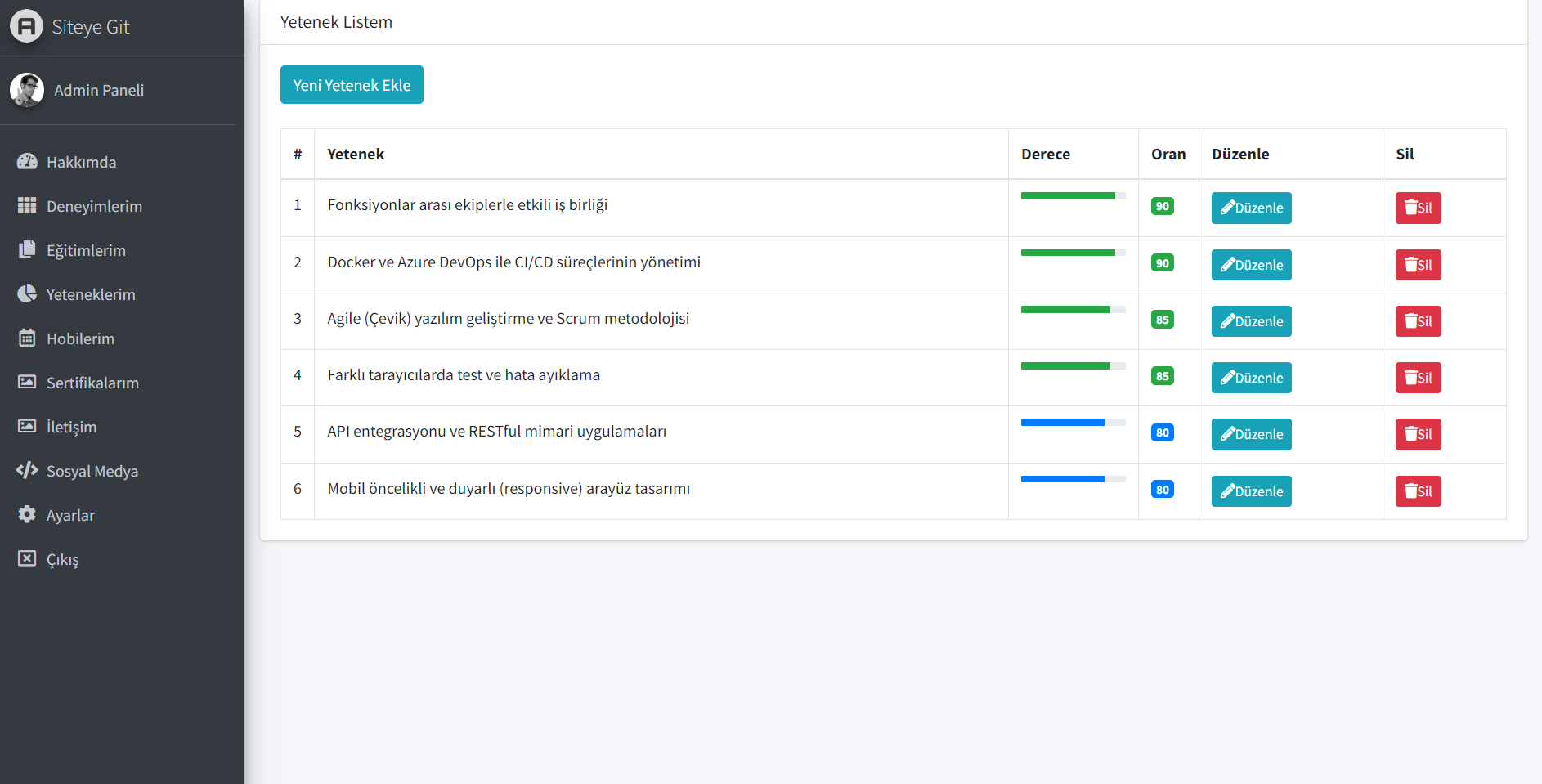The image size is (1542, 784).
Task: Click progress bar for Agile Scrum row
Action: click(x=1073, y=309)
